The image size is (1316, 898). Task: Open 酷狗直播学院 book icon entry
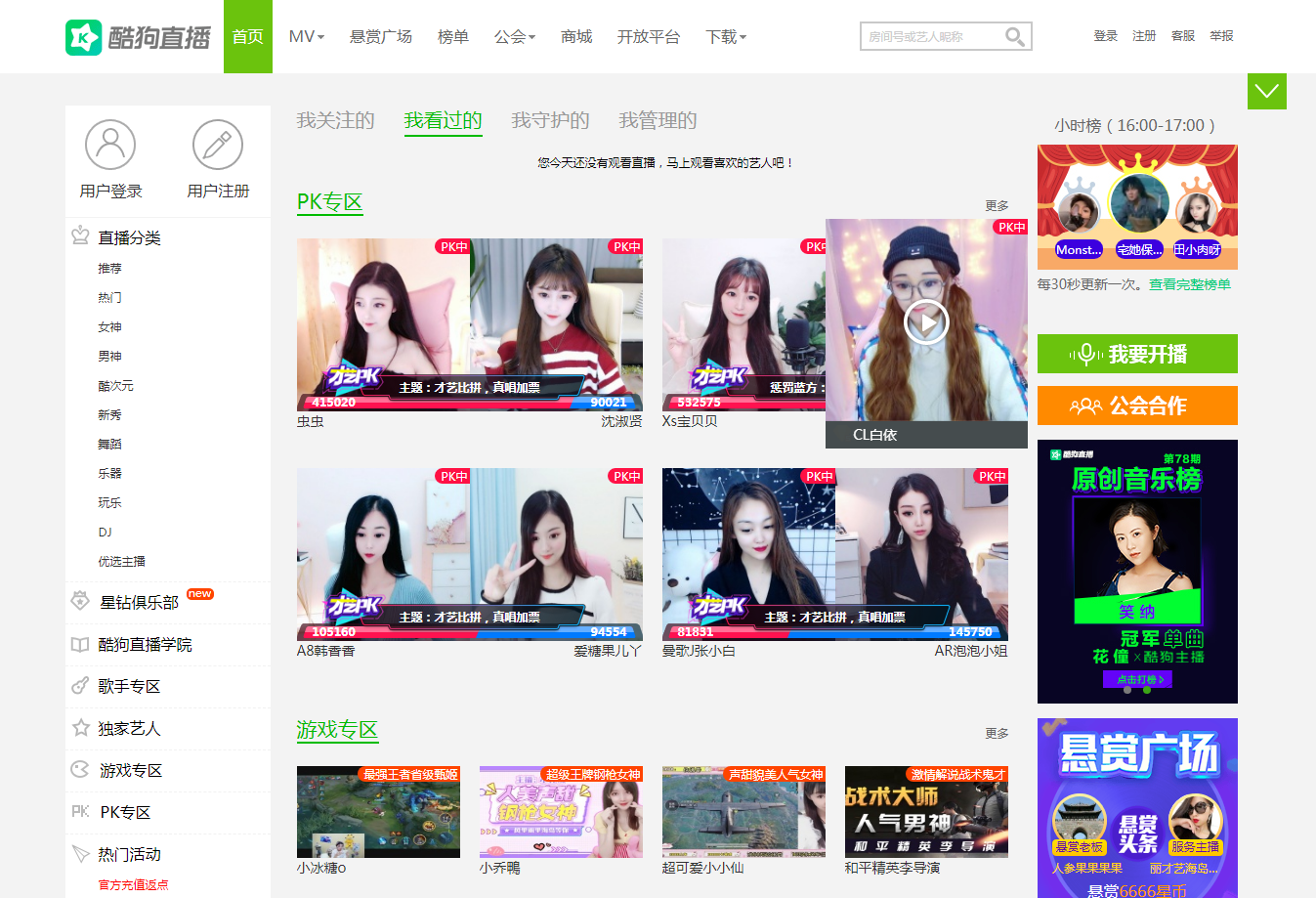(80, 644)
